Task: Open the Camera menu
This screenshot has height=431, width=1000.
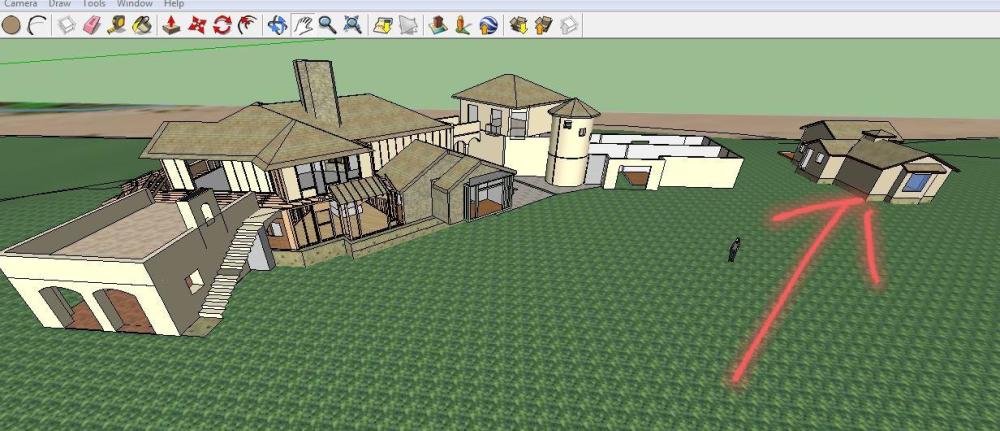Action: (20, 4)
